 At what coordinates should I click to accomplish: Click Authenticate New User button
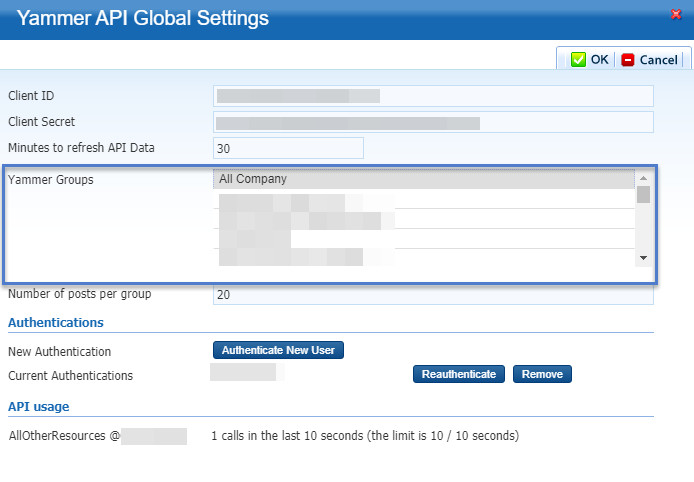coord(278,350)
